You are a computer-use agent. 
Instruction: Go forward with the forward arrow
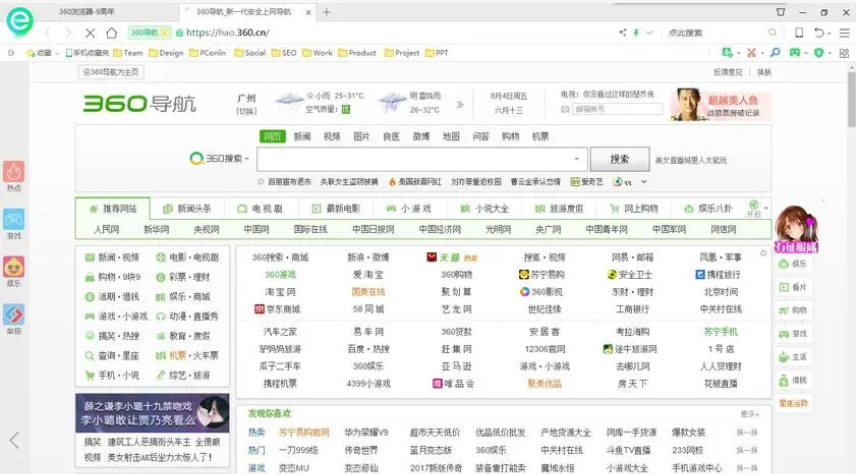(x=68, y=33)
